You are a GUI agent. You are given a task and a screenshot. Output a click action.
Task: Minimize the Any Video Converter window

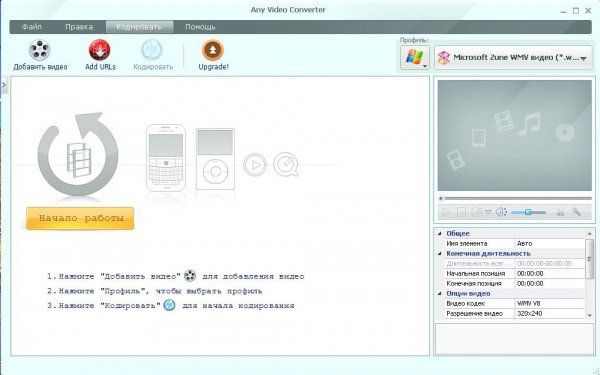click(563, 11)
